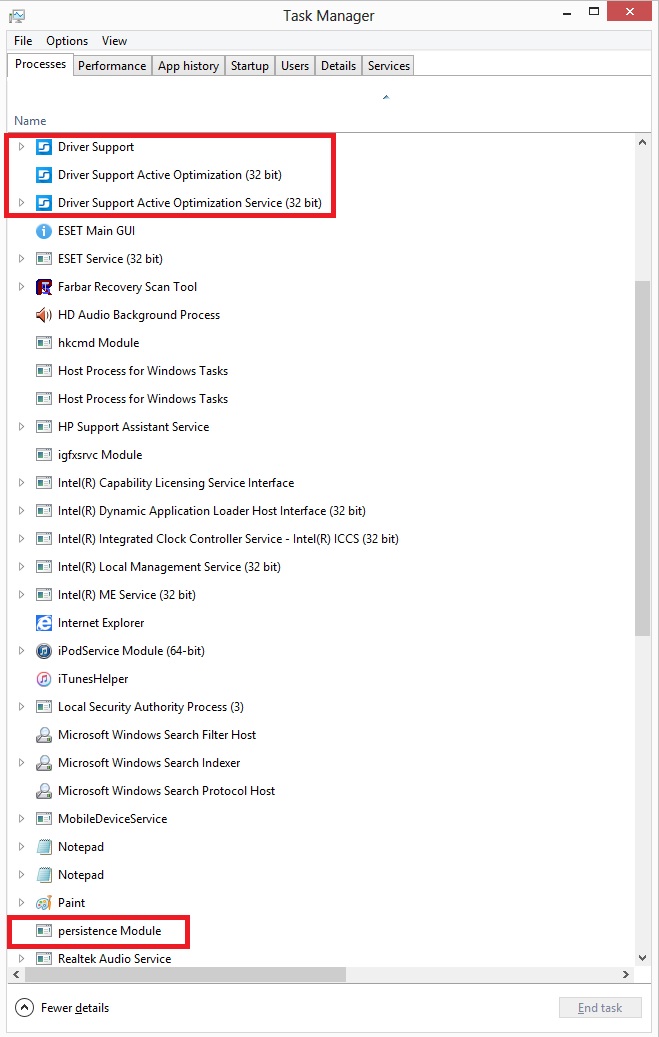Click the vertical scrollbar thumb
This screenshot has height=1037, width=659.
642,458
